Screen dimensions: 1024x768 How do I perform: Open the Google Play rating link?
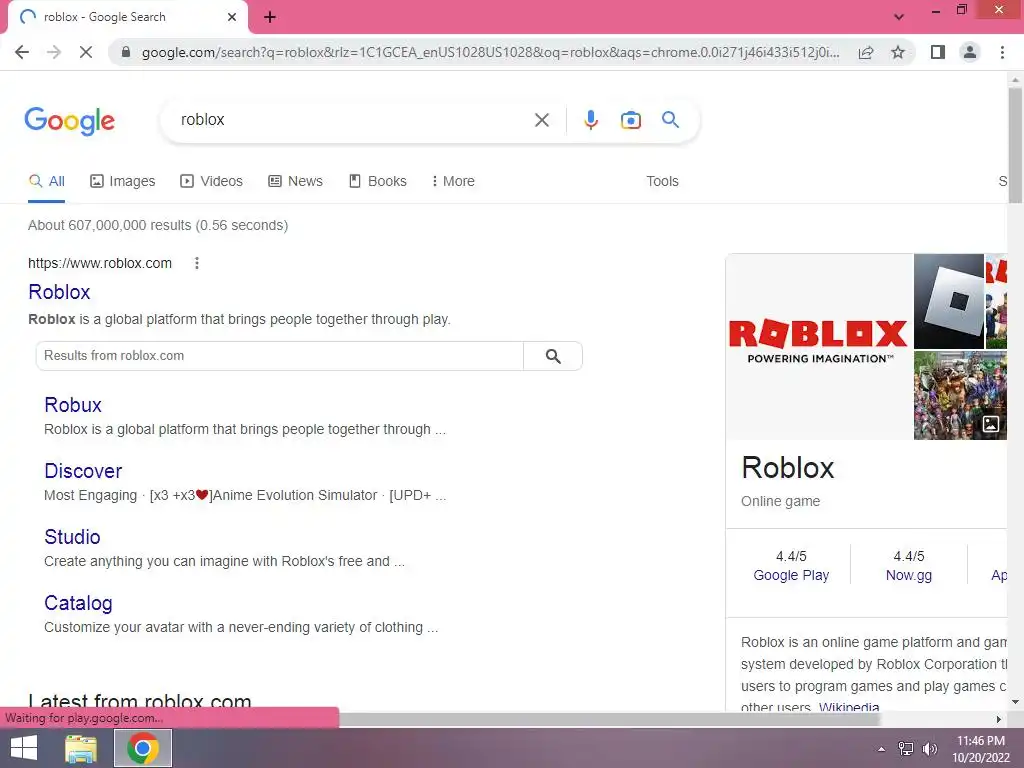point(791,575)
